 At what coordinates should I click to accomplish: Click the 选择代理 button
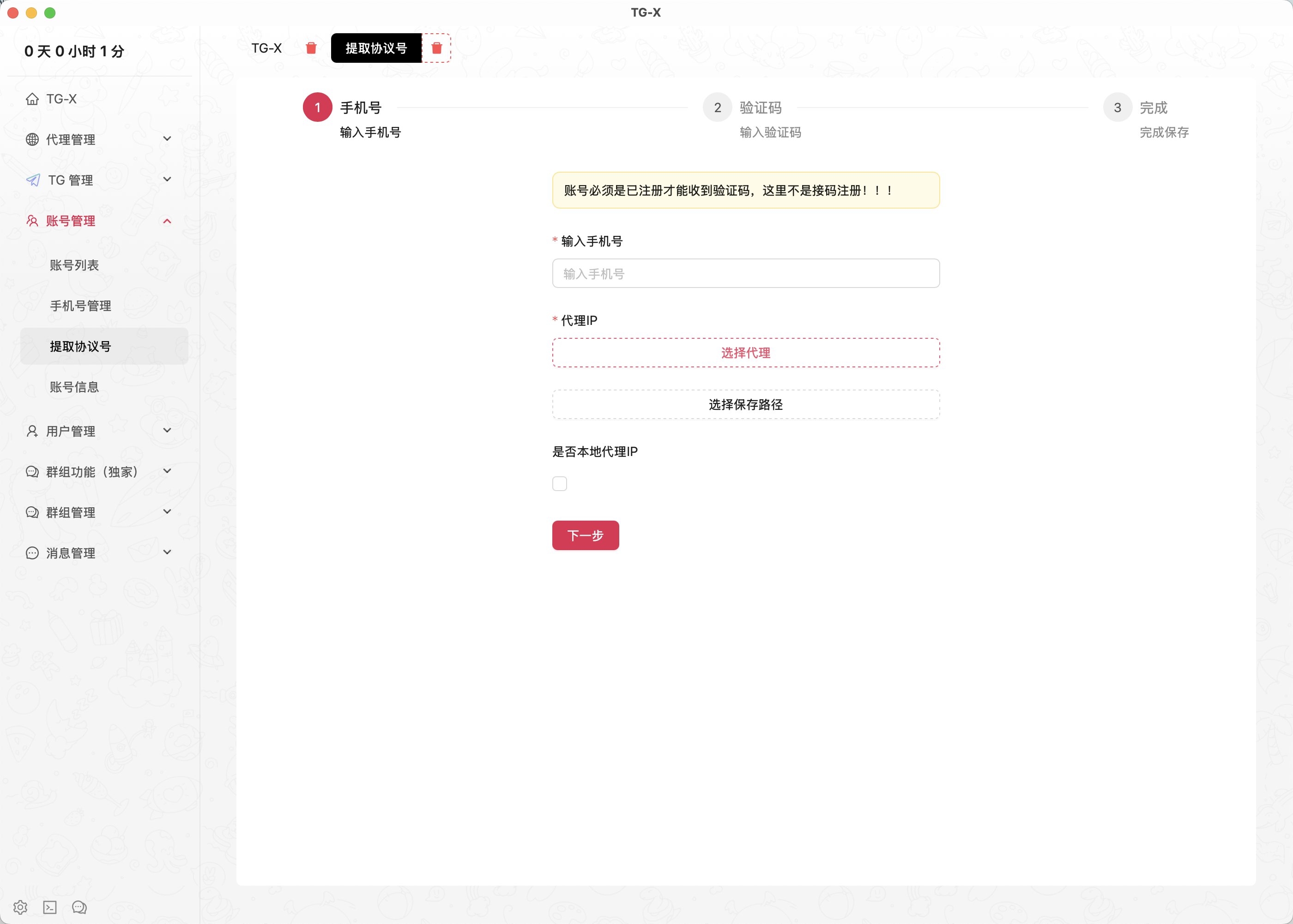pyautogui.click(x=745, y=353)
